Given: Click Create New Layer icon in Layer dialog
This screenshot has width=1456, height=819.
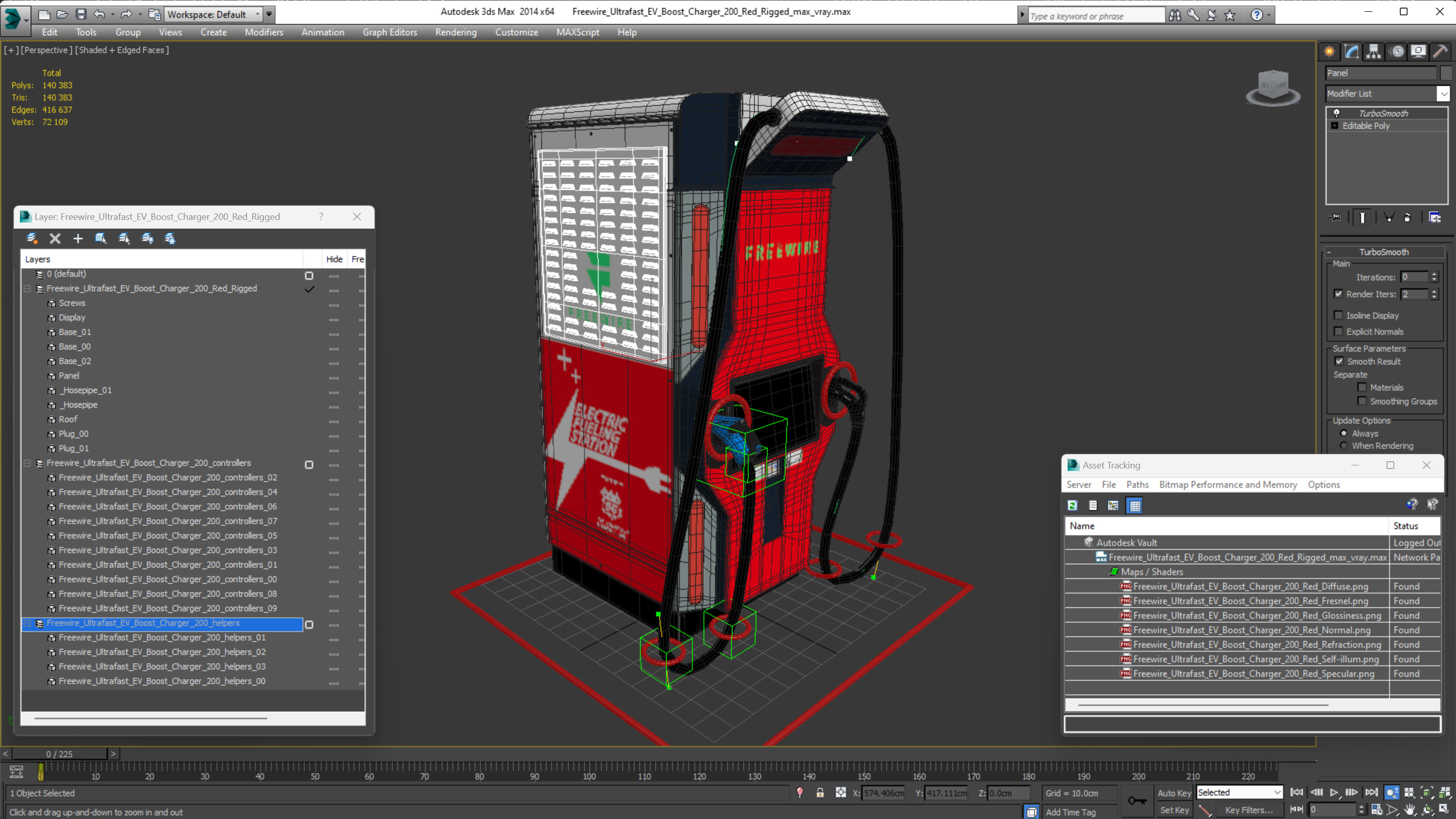Looking at the screenshot, I should click(32, 238).
